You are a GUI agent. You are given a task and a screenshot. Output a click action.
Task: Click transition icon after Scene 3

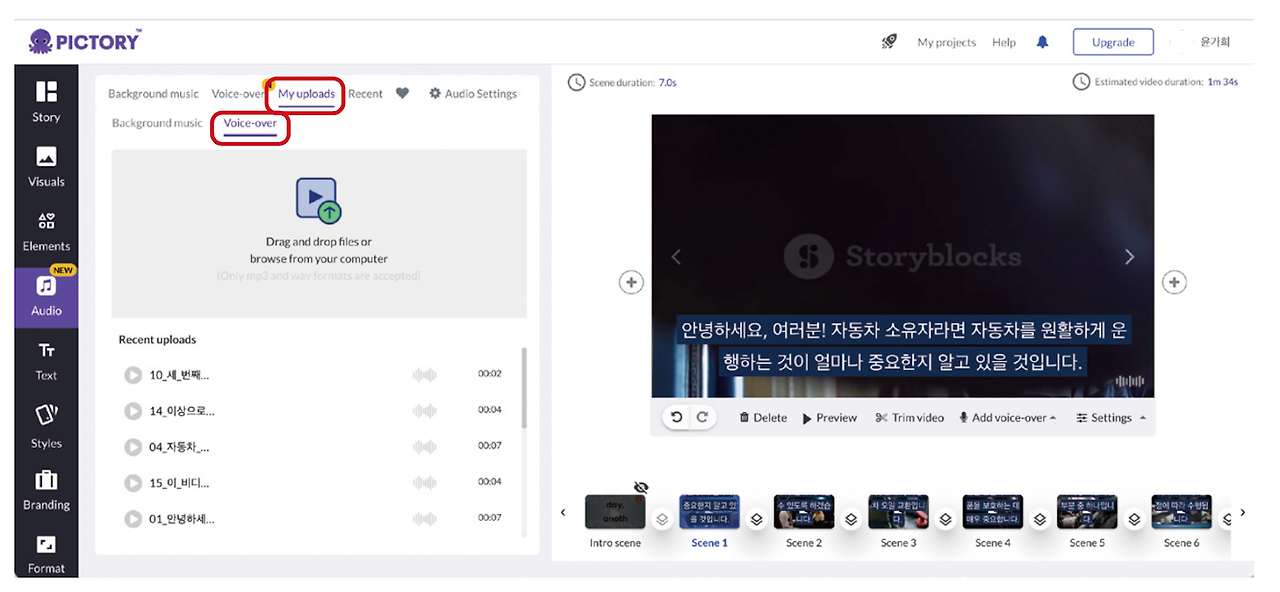click(945, 520)
